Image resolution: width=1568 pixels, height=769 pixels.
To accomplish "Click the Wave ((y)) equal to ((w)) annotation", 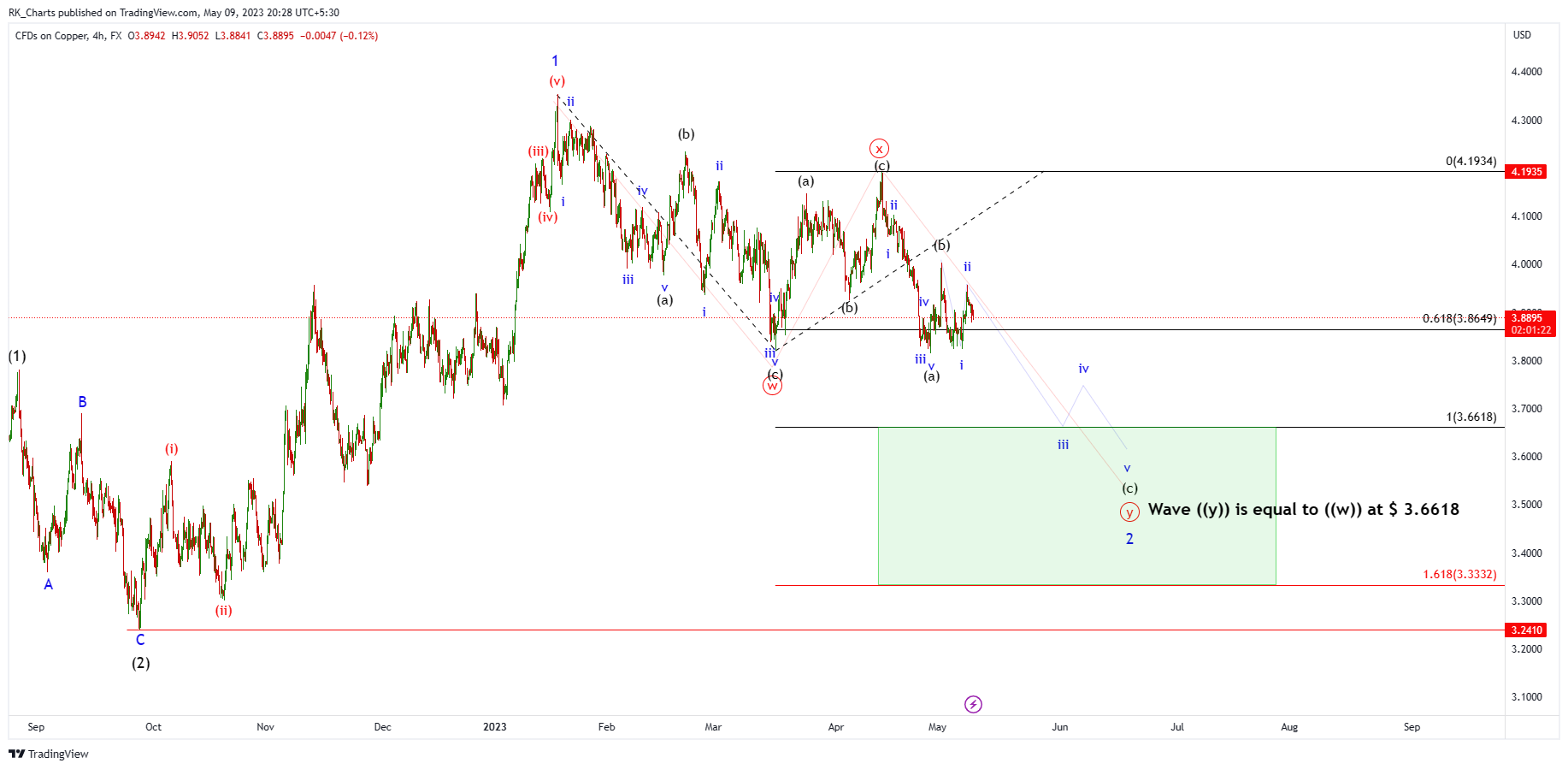I will tap(1303, 509).
